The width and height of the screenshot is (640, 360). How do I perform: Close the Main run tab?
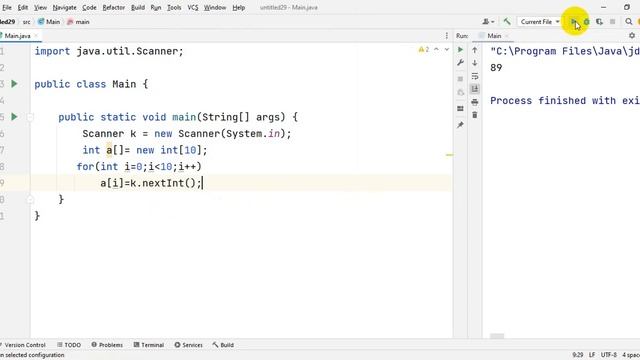point(507,36)
